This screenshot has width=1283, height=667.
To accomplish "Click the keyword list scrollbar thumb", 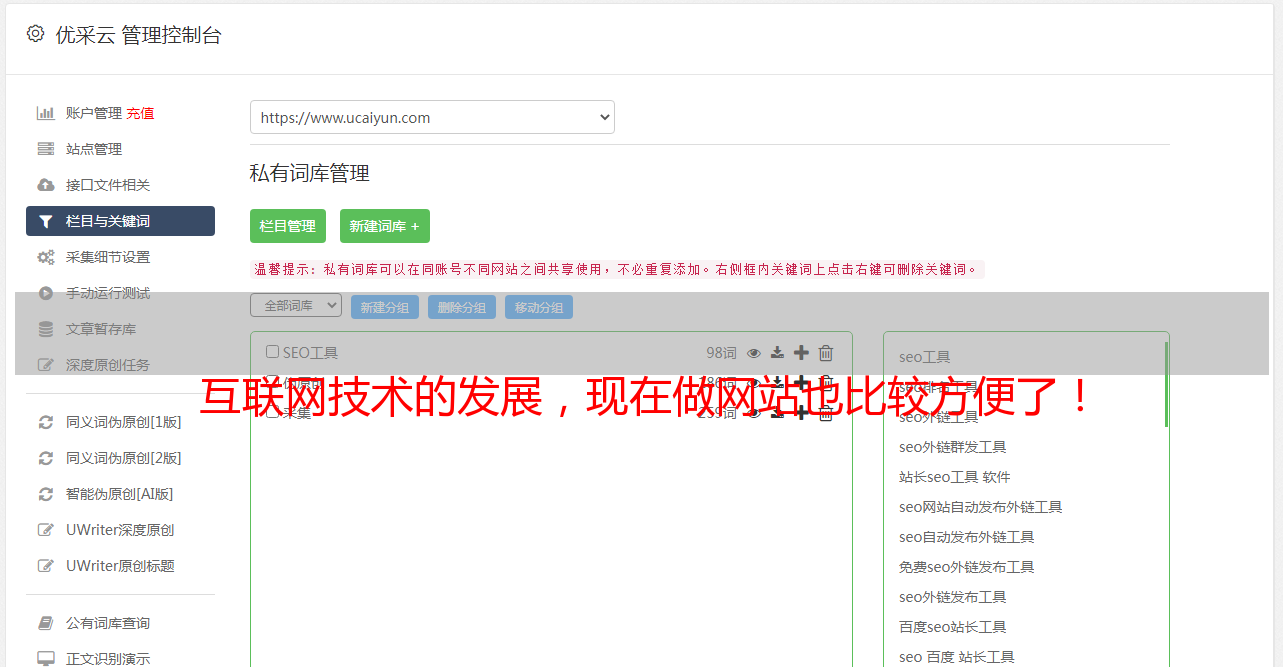I will (x=1166, y=384).
